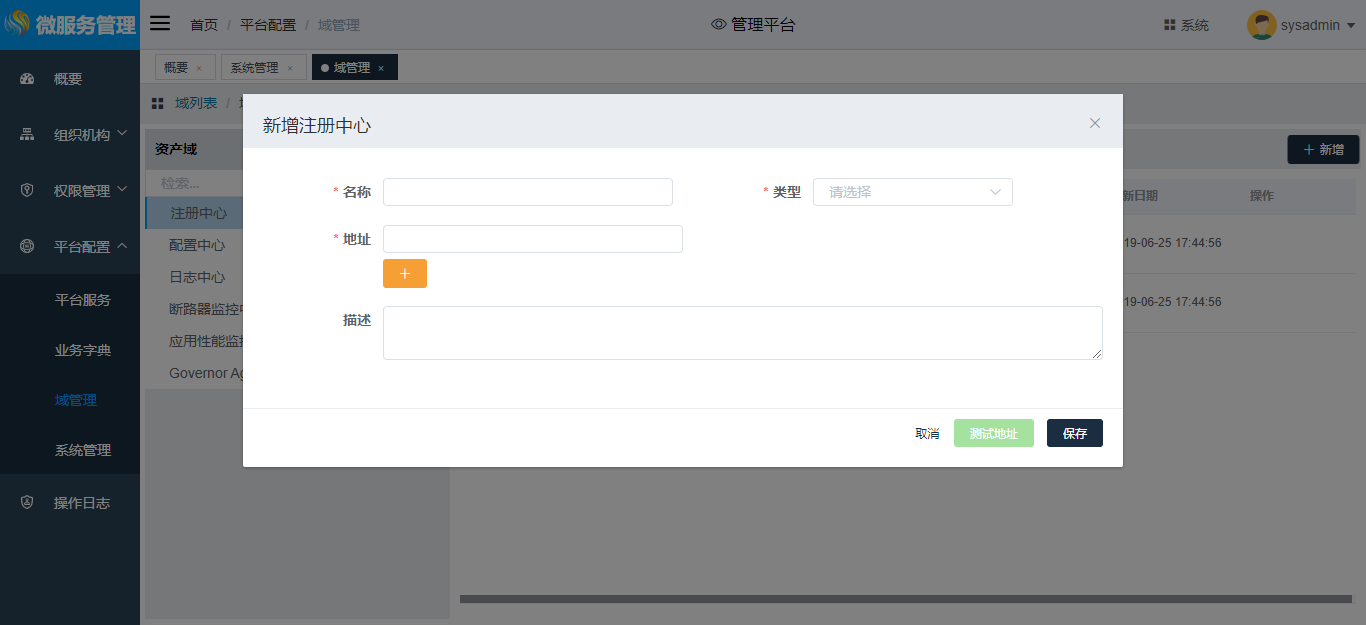
Task: Close the 系统管理 tab using its x
Action: click(x=290, y=68)
